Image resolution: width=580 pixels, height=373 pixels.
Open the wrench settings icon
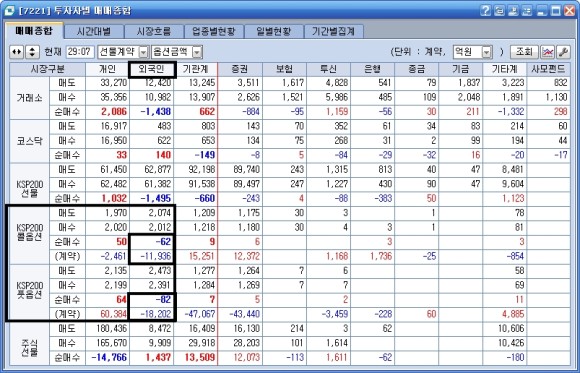563,52
